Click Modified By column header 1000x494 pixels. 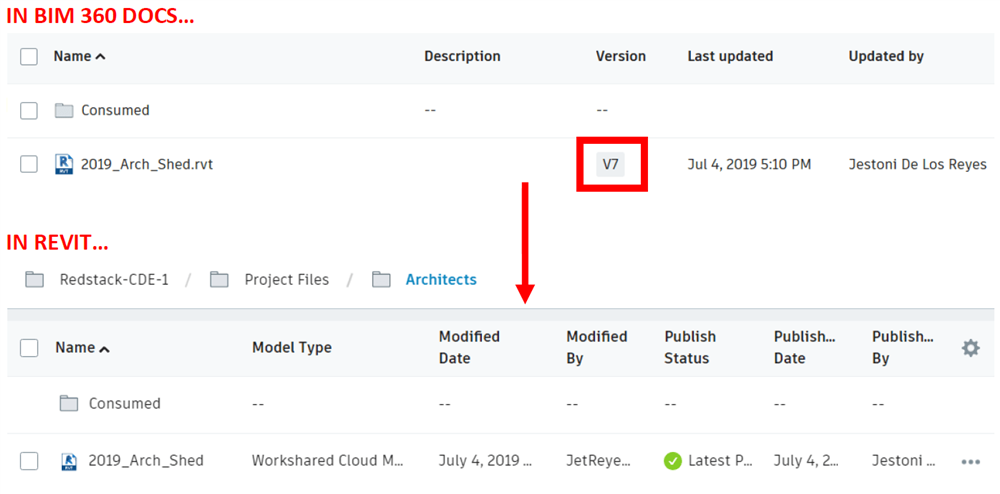coord(597,347)
